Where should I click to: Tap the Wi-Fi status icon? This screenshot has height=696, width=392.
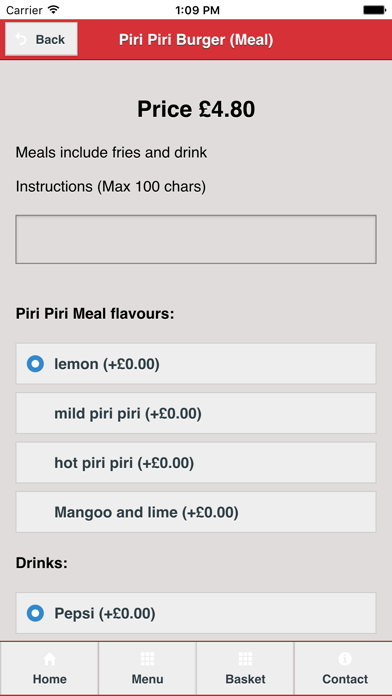(53, 9)
